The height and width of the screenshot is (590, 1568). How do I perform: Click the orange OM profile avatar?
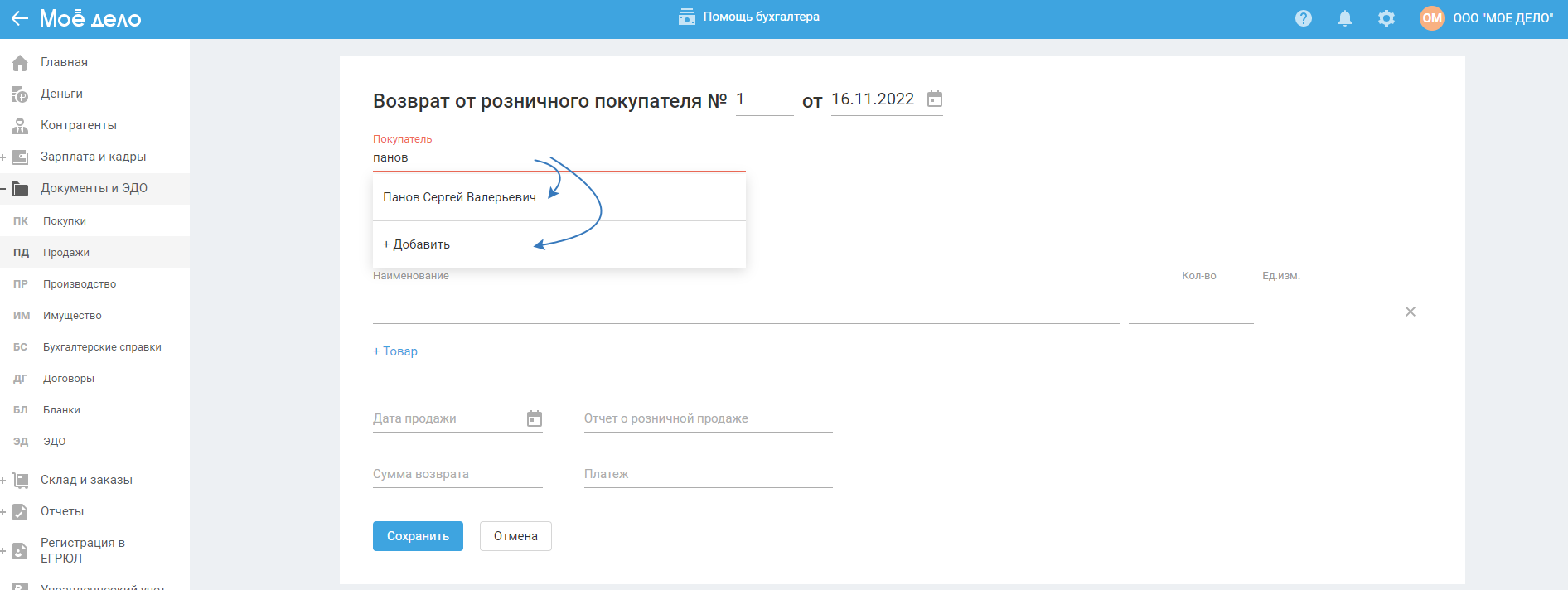point(1432,18)
